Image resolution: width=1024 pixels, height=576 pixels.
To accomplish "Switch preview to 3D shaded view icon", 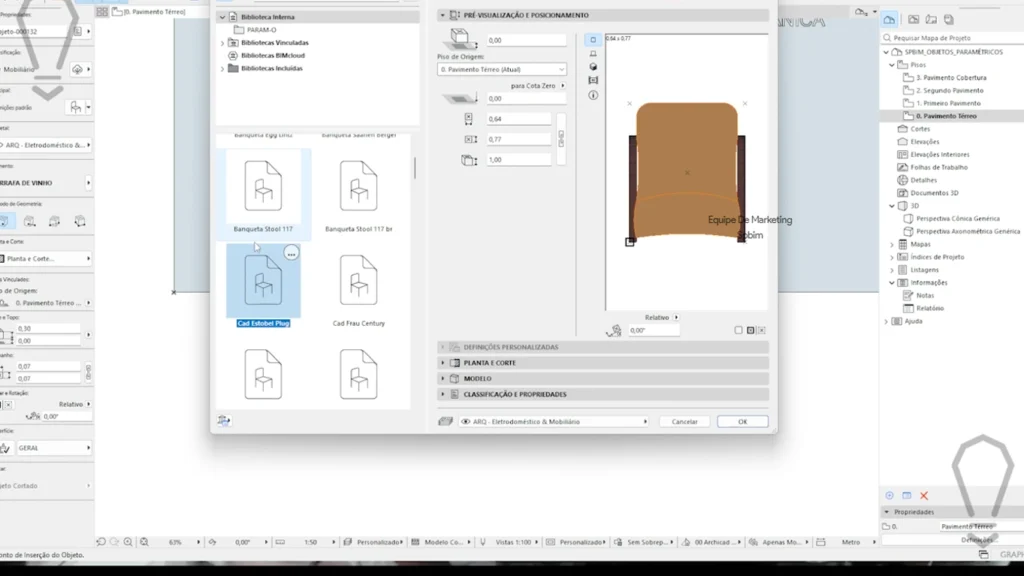I will pyautogui.click(x=593, y=67).
